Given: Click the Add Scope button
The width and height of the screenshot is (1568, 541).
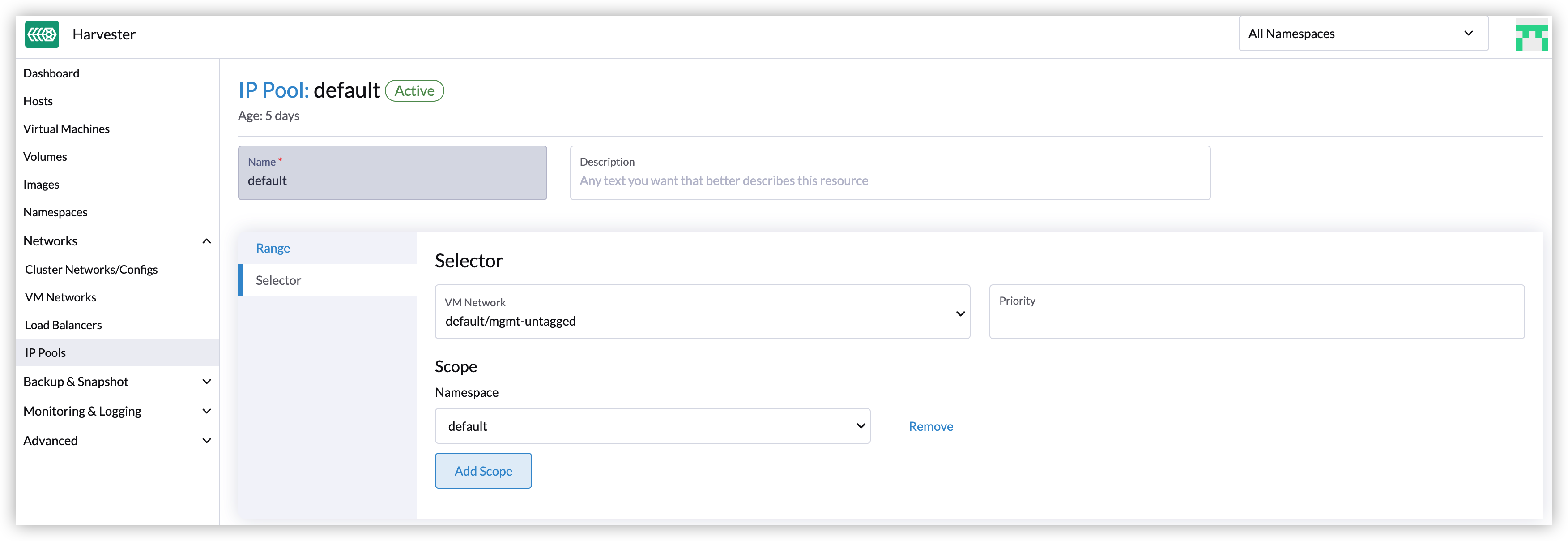Looking at the screenshot, I should pyautogui.click(x=484, y=470).
